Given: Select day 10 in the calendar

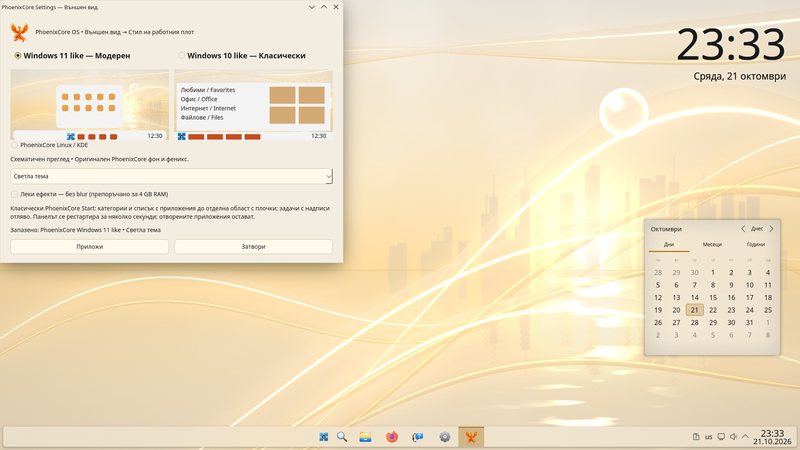Looking at the screenshot, I should (x=749, y=285).
